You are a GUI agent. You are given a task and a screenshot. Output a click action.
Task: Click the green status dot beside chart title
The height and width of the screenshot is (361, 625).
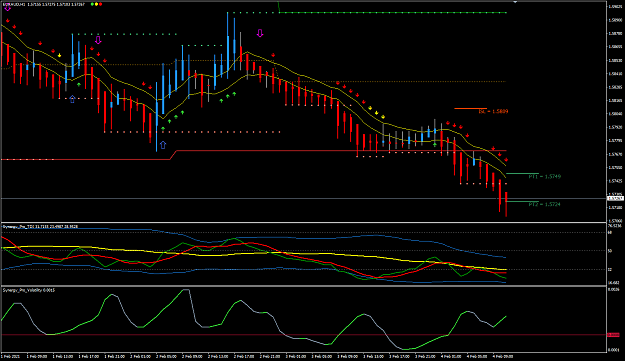(x=92, y=4)
